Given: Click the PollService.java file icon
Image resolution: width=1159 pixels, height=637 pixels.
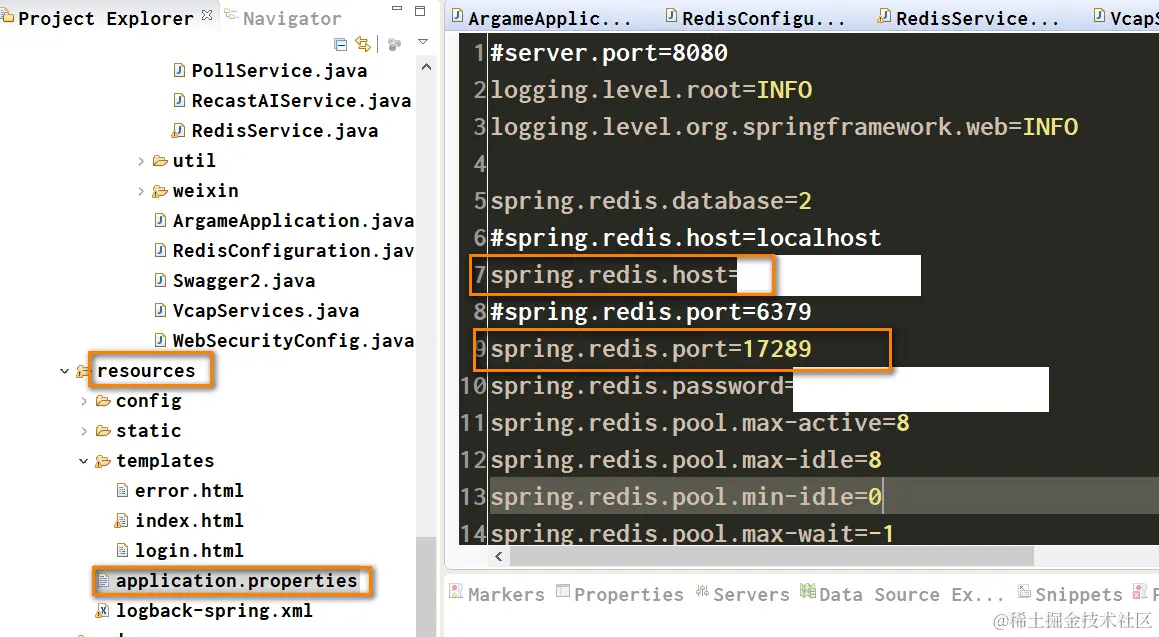Looking at the screenshot, I should pos(179,70).
